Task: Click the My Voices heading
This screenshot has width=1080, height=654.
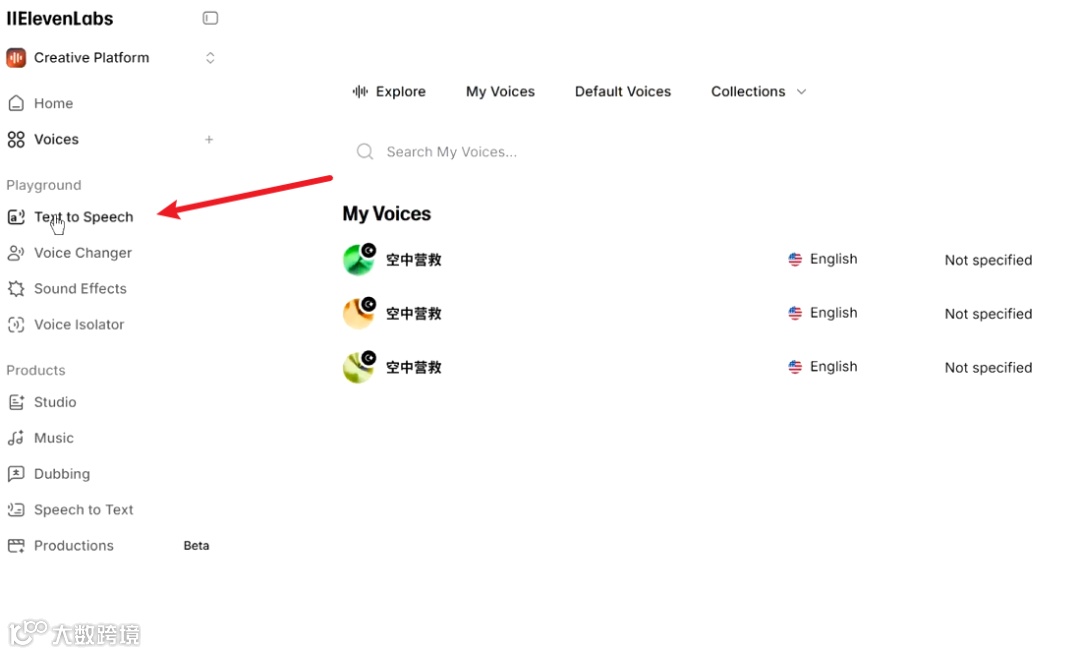Action: 386,214
